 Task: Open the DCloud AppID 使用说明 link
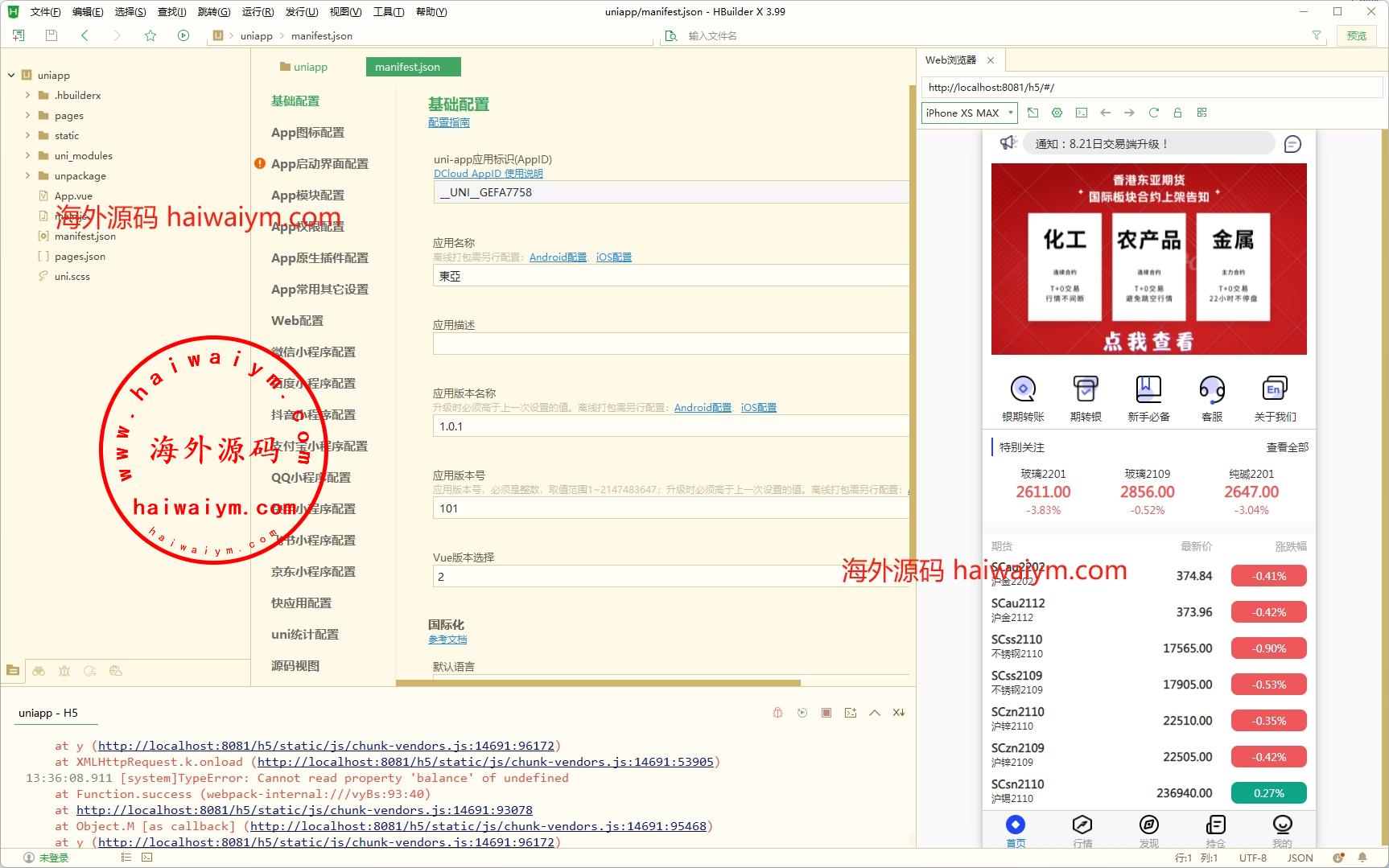(x=488, y=174)
